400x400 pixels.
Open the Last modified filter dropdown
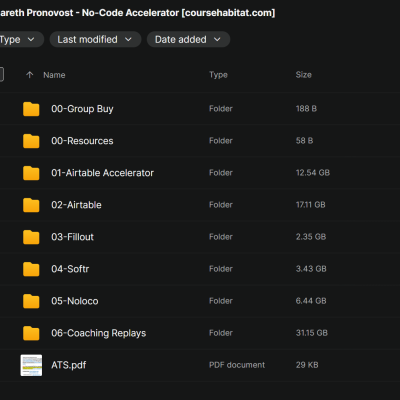[95, 39]
